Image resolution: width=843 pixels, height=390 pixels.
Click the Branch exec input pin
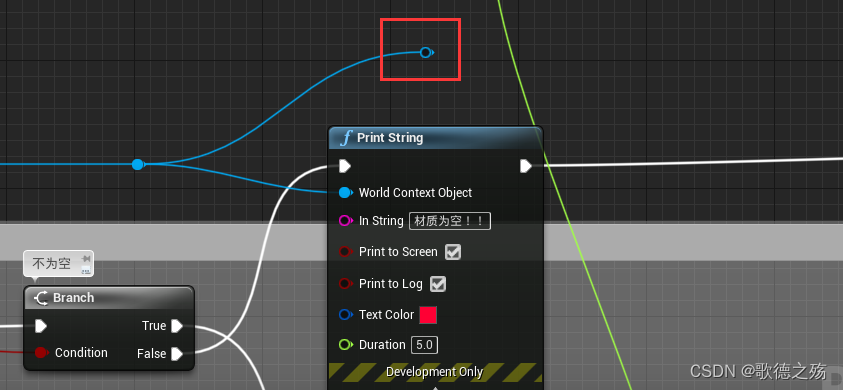(41, 326)
